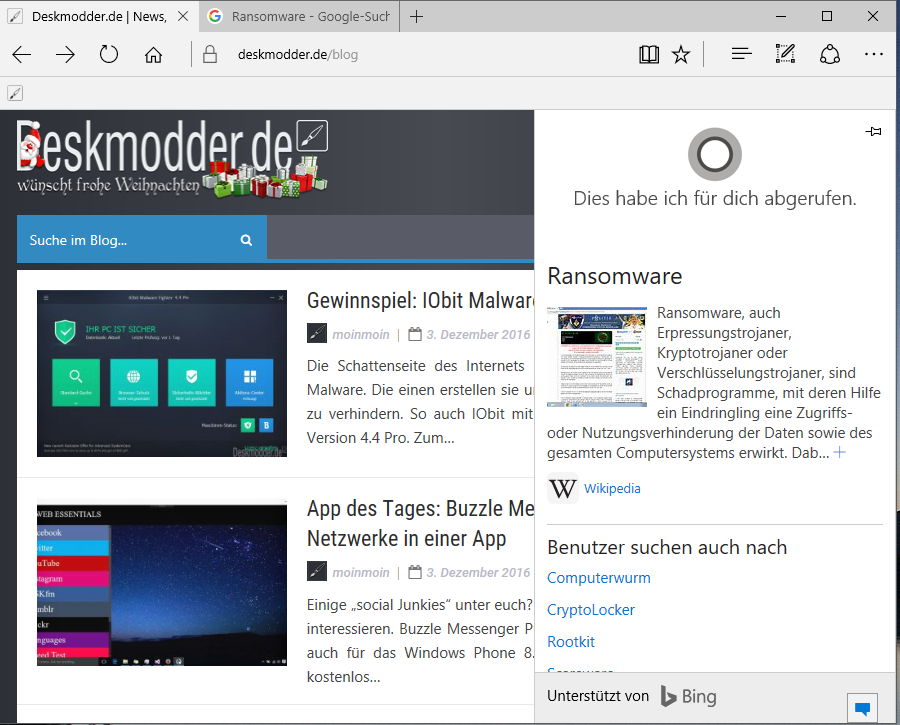Image resolution: width=900 pixels, height=725 pixels.
Task: Go forward with the forward arrow
Action: pyautogui.click(x=65, y=55)
